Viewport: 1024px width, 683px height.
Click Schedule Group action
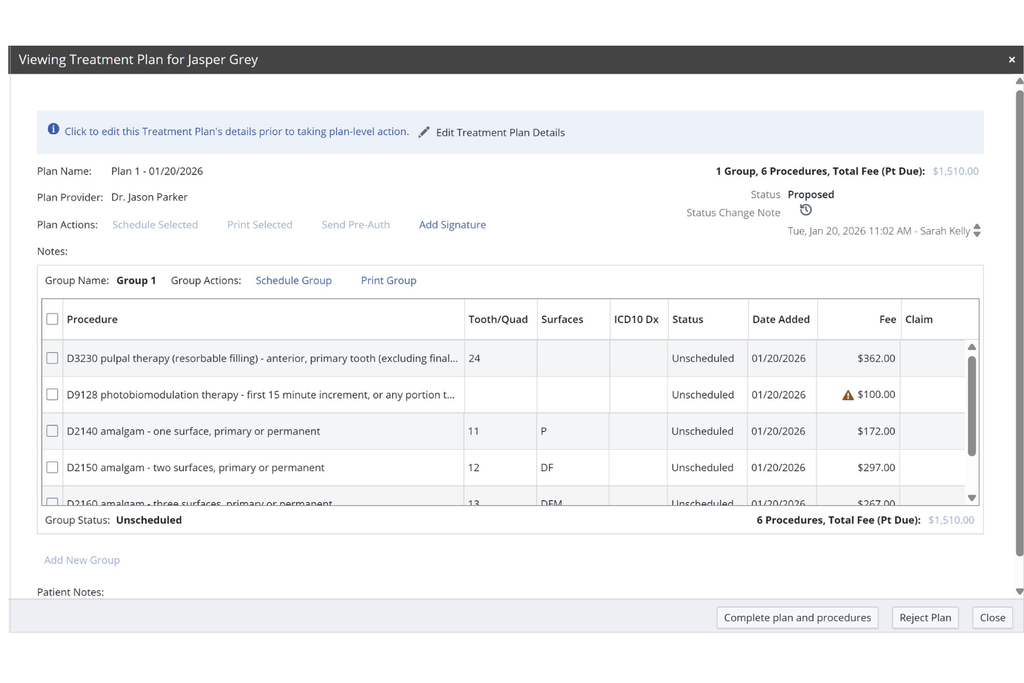293,280
